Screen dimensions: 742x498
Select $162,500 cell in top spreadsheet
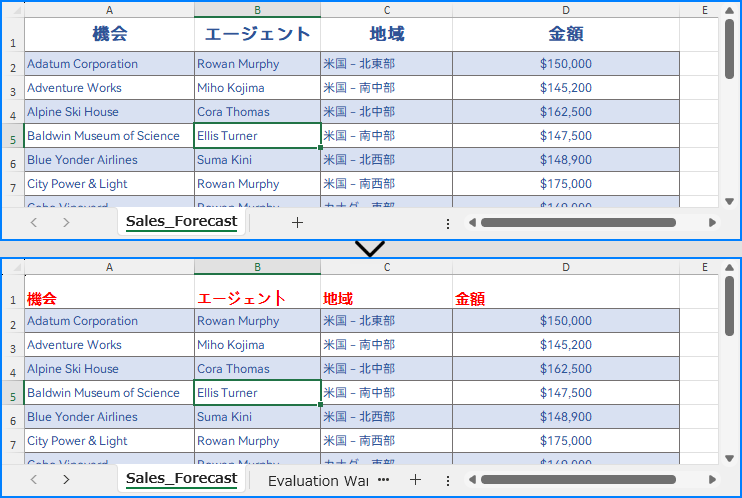point(566,112)
